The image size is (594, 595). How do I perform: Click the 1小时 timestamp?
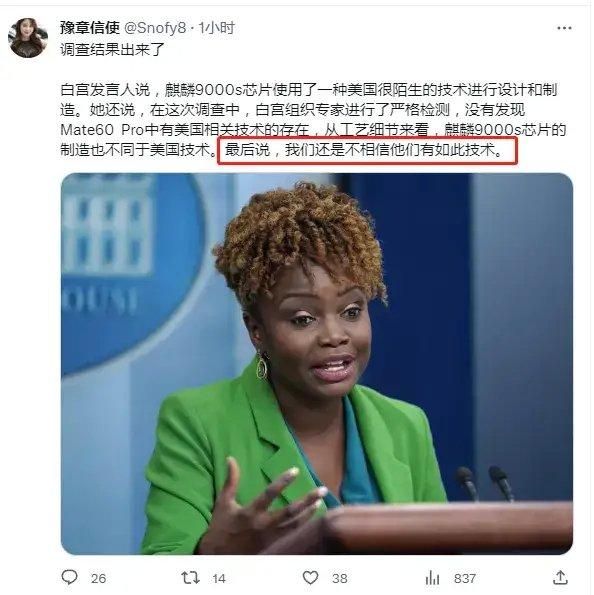(x=216, y=28)
